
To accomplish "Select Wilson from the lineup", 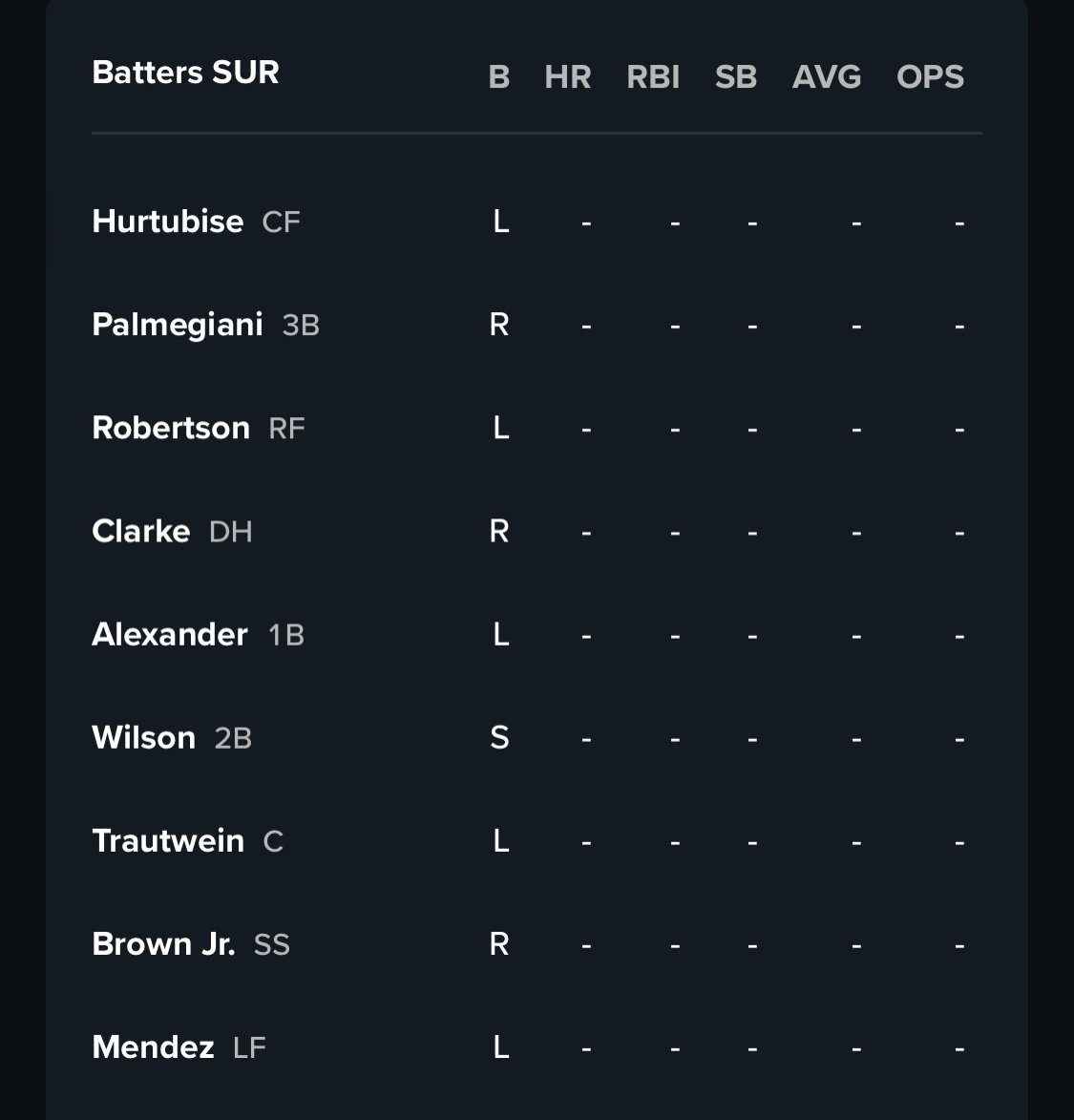I will click(143, 737).
